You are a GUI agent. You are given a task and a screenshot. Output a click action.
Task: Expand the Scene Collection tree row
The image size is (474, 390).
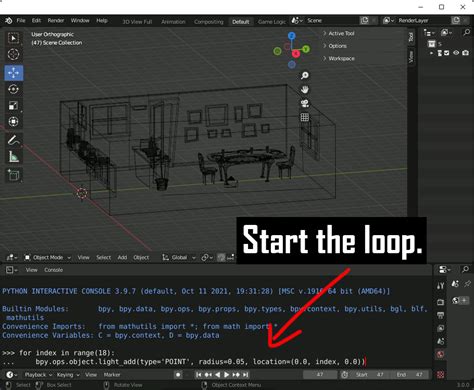point(432,53)
